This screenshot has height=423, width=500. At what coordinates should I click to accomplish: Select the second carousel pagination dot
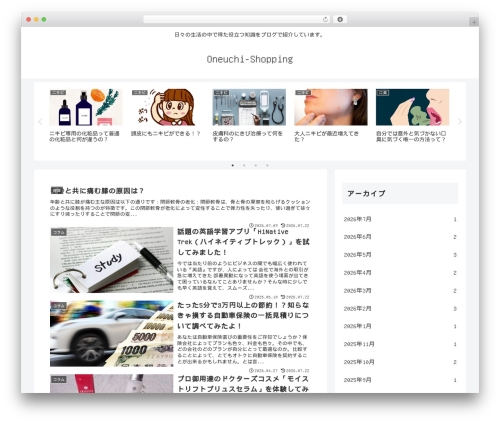click(x=244, y=165)
